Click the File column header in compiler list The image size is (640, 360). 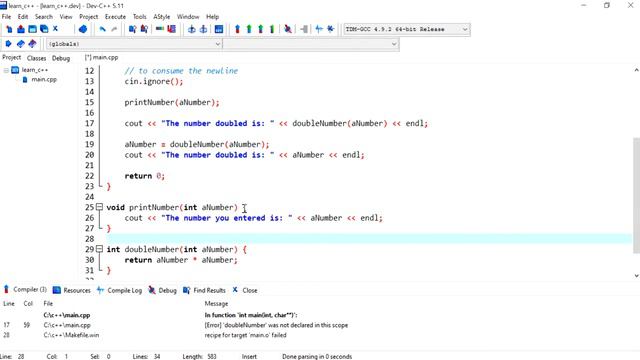48,304
